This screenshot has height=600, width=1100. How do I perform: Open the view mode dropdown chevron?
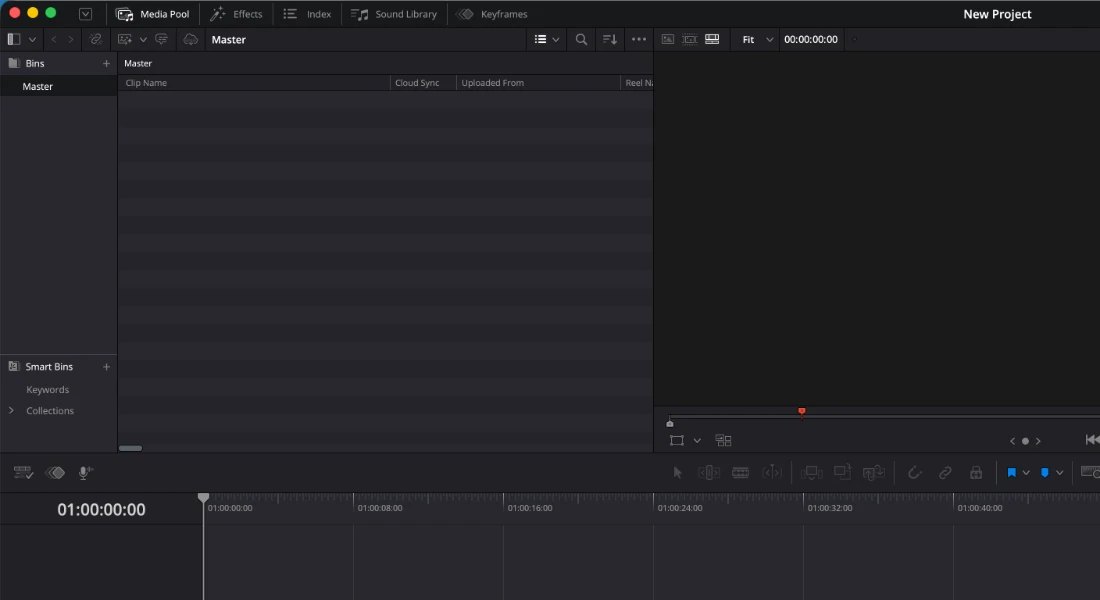pos(556,40)
